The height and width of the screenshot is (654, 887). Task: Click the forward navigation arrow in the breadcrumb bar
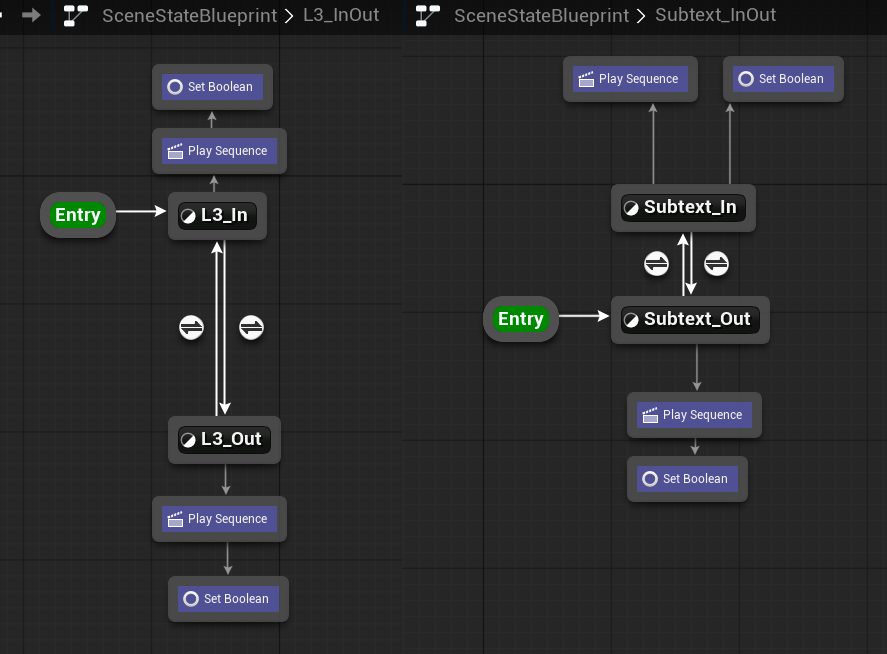[30, 15]
